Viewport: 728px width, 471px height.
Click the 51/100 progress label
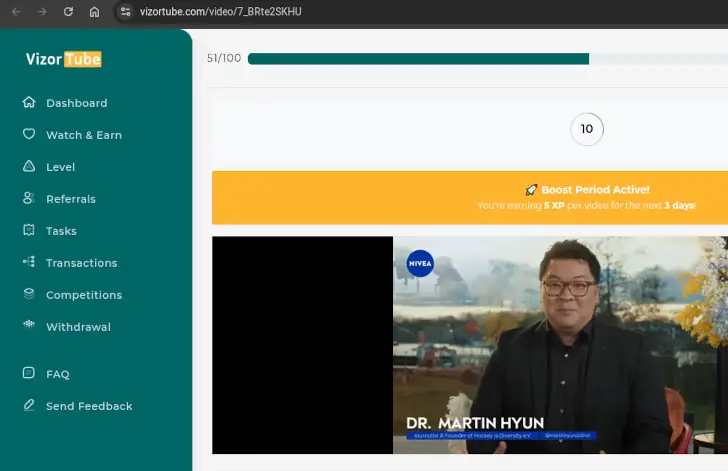pyautogui.click(x=224, y=58)
